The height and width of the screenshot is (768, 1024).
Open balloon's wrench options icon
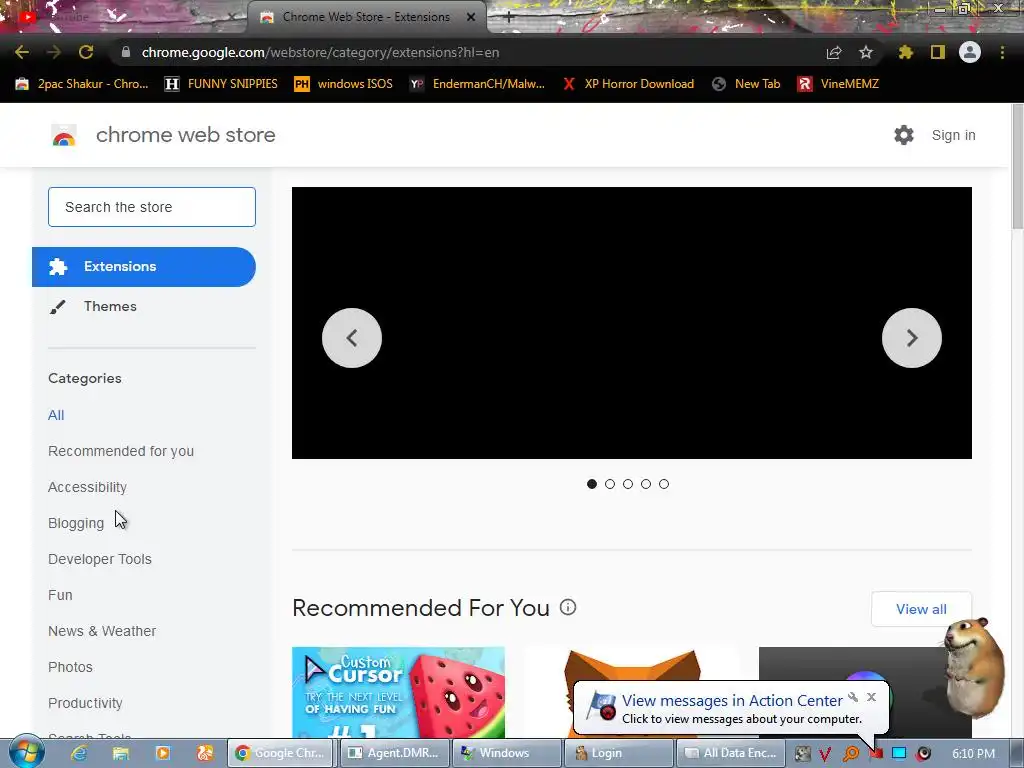coord(853,697)
